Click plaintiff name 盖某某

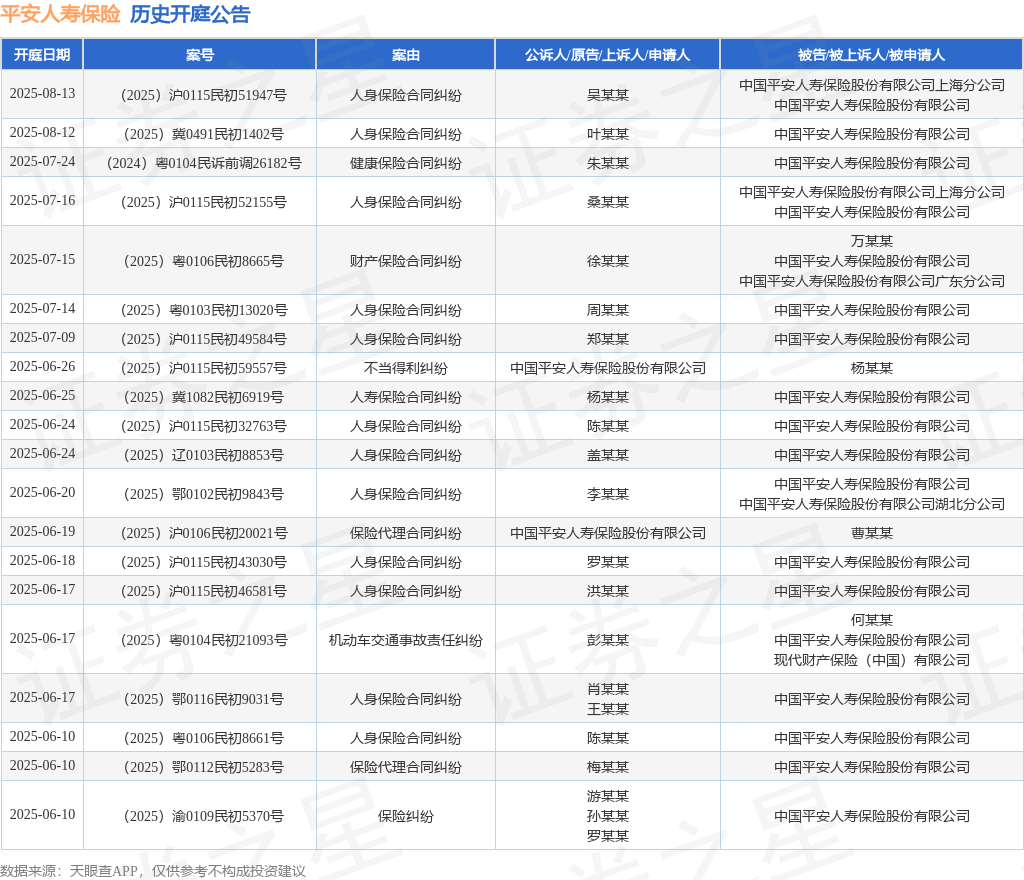coord(607,455)
